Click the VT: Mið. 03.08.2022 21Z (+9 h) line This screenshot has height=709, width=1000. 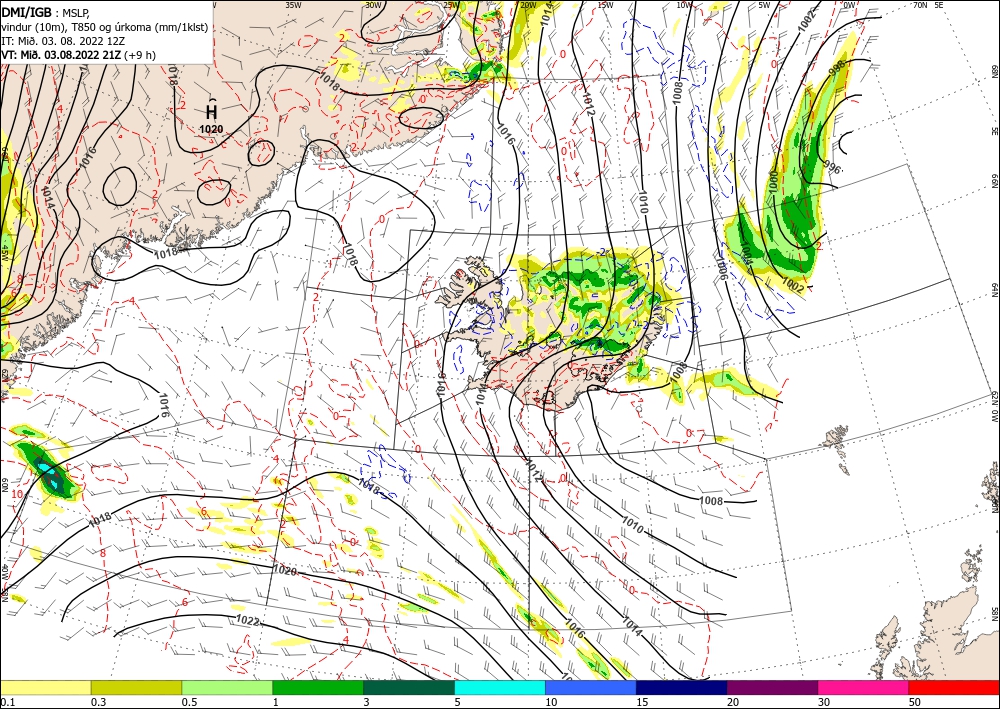[x=78, y=55]
